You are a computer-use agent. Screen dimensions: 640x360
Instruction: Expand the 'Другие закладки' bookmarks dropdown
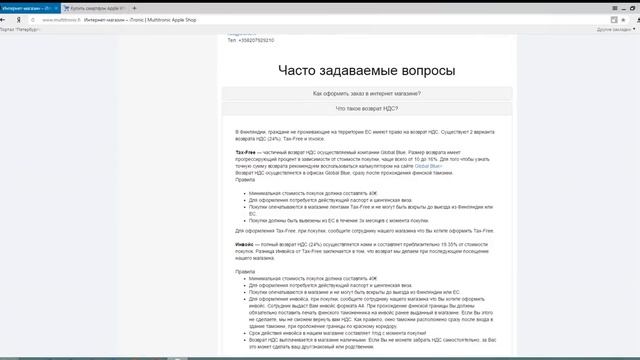click(x=616, y=29)
